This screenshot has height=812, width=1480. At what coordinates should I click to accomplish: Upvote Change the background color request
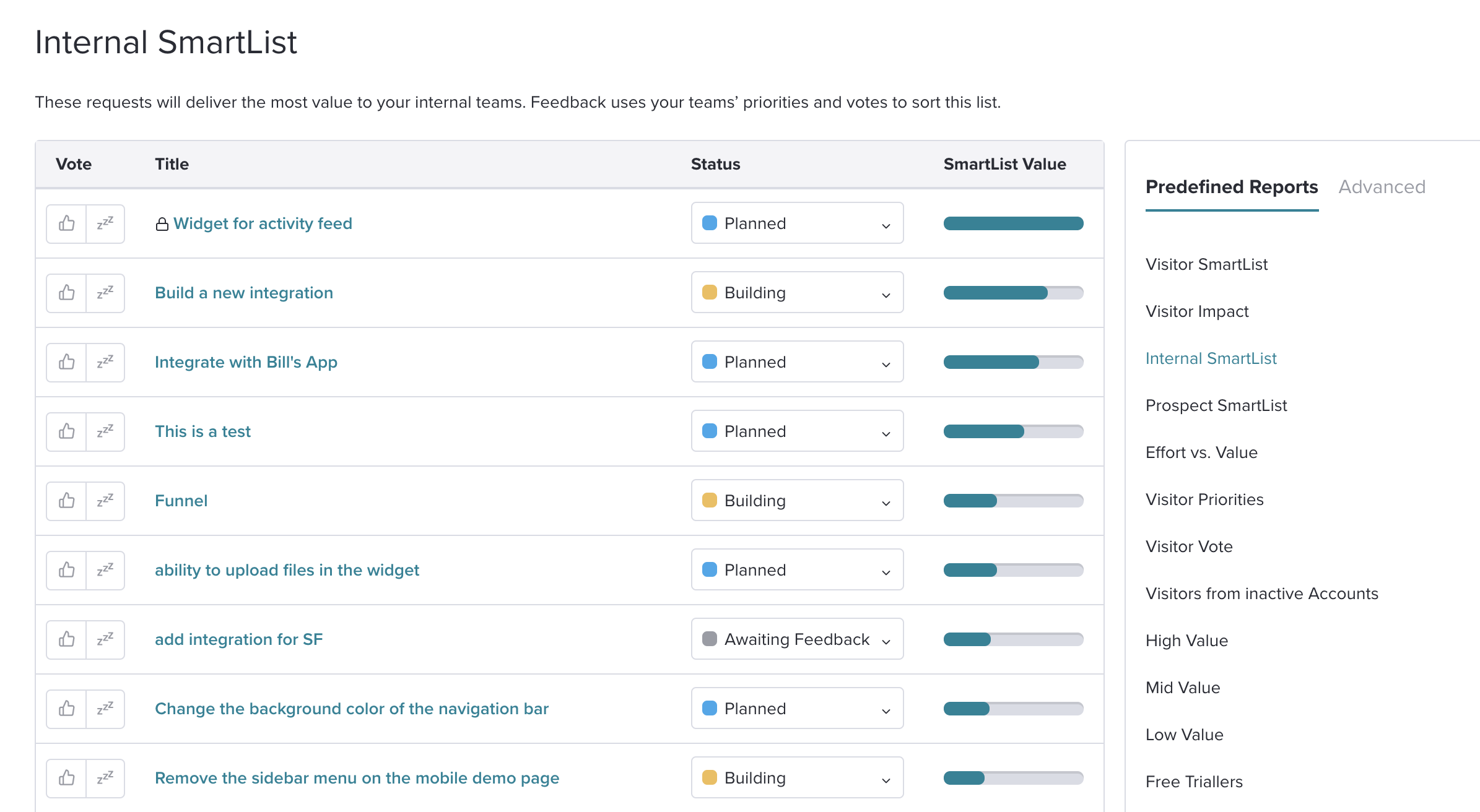(x=66, y=709)
